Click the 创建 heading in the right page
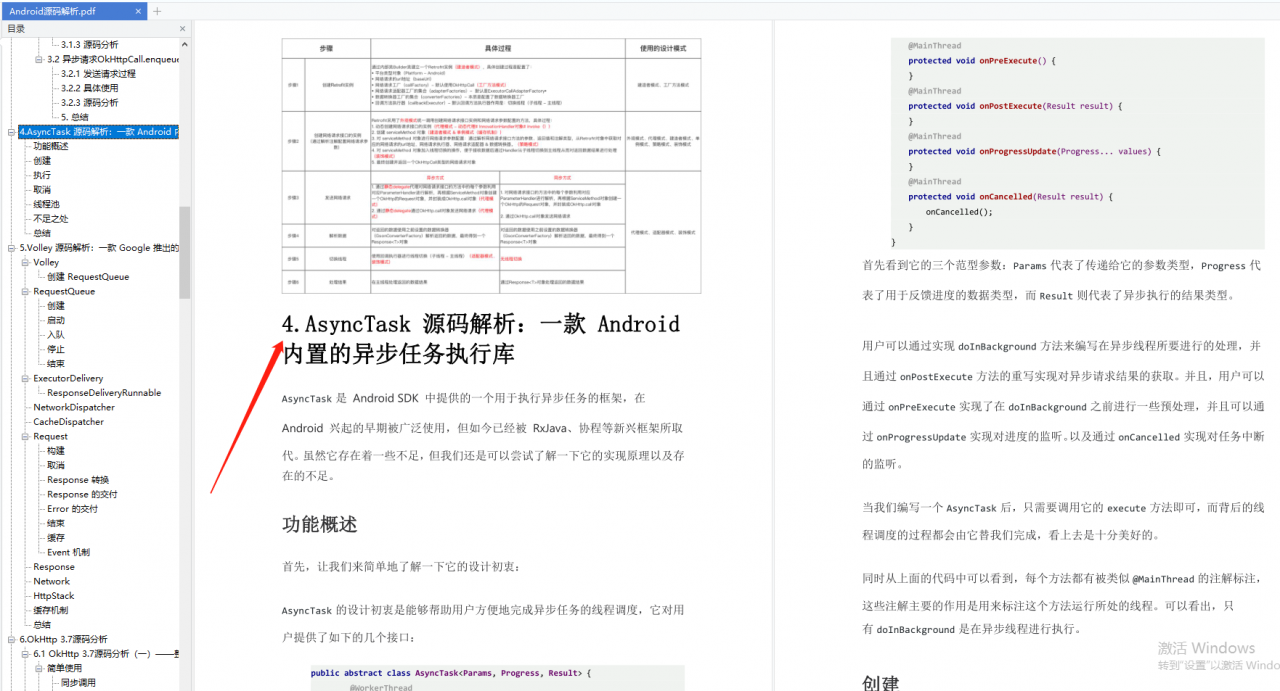The image size is (1280, 691). click(x=881, y=683)
